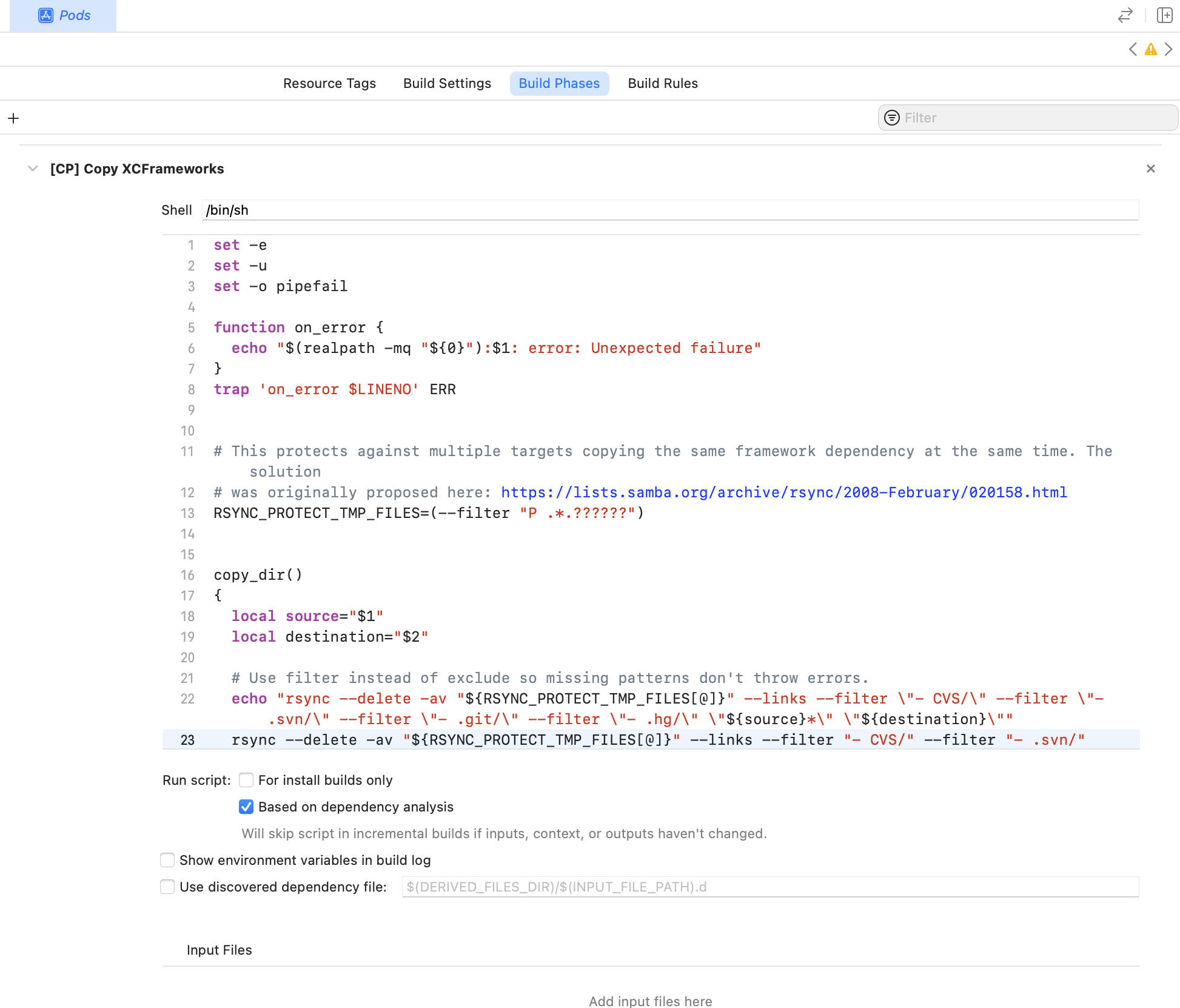Click 'local destination="$2"' line

coord(330,637)
